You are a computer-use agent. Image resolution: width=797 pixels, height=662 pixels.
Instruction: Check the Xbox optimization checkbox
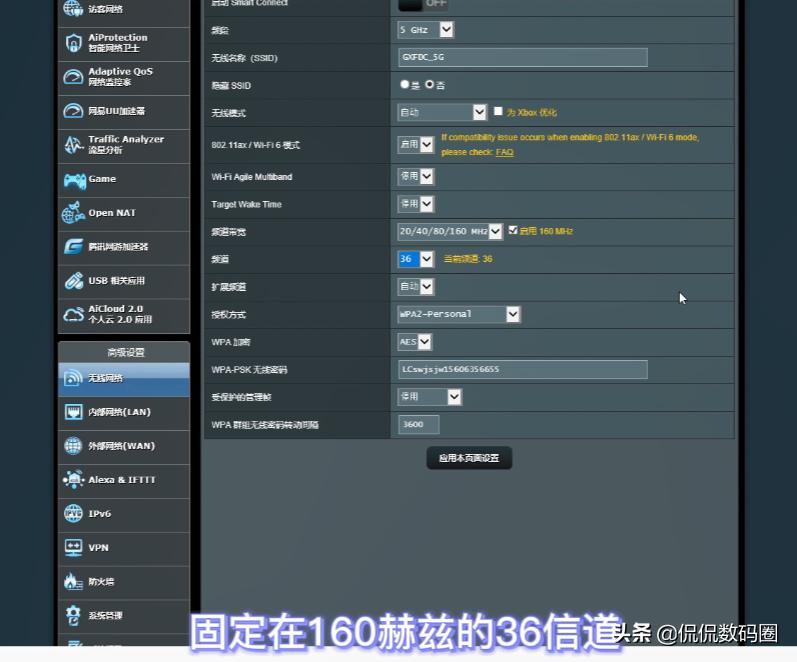498,111
